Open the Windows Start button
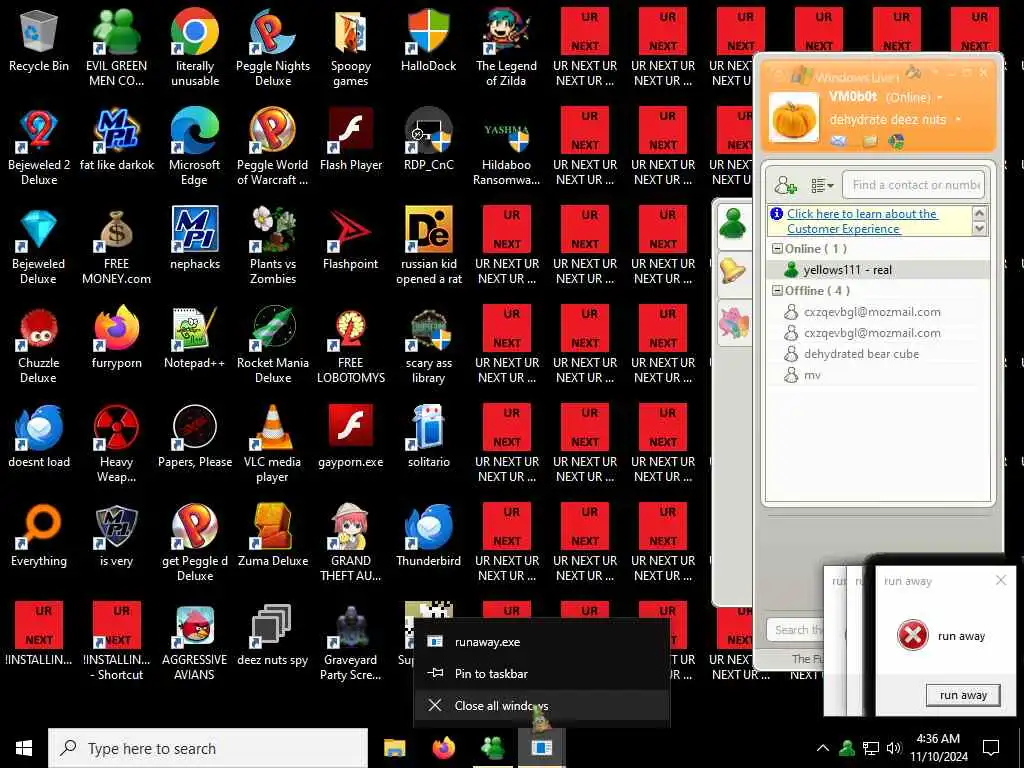Image resolution: width=1024 pixels, height=768 pixels. point(24,748)
